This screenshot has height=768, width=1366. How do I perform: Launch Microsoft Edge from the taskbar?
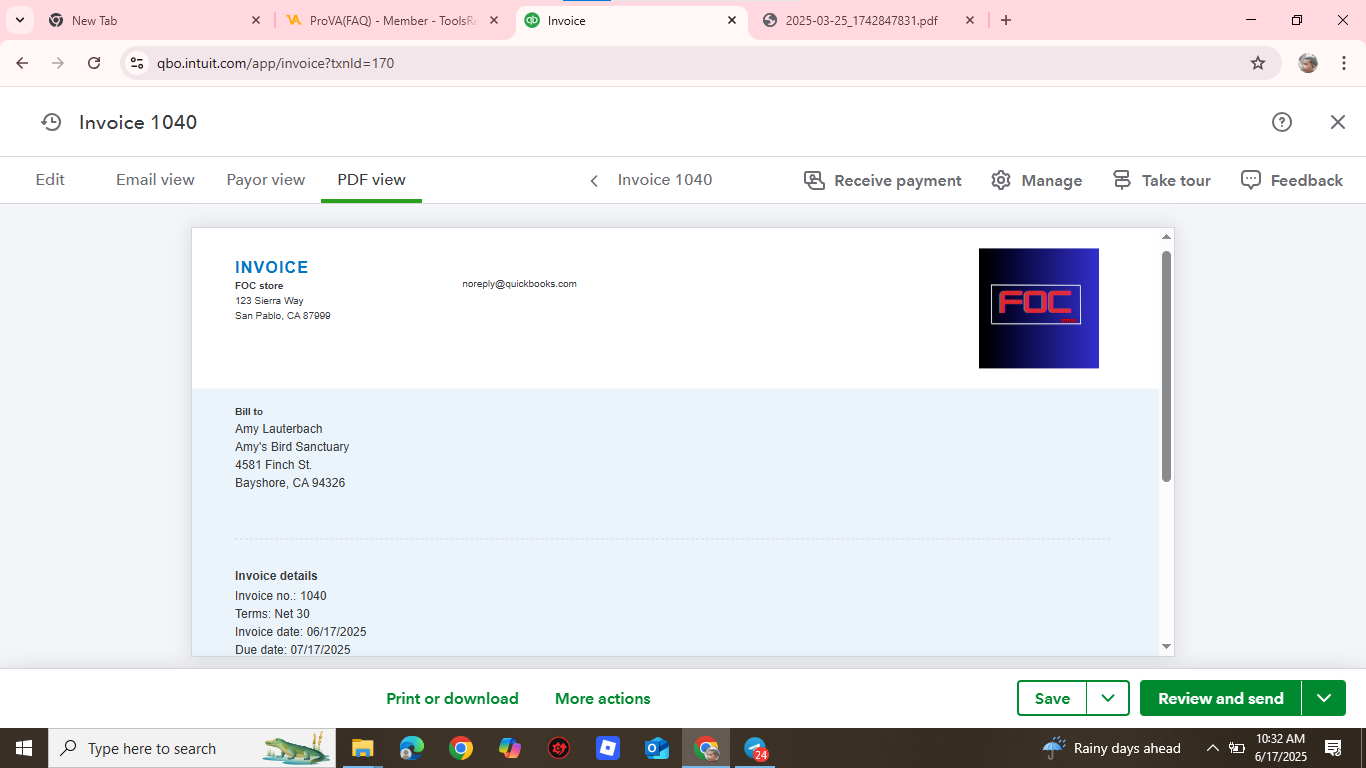coord(411,748)
